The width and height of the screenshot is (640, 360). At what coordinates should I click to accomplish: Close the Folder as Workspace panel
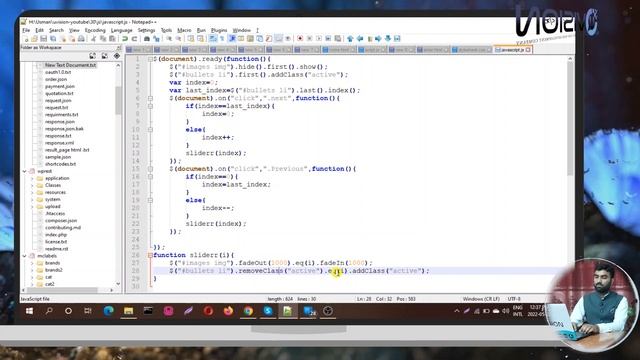click(119, 48)
